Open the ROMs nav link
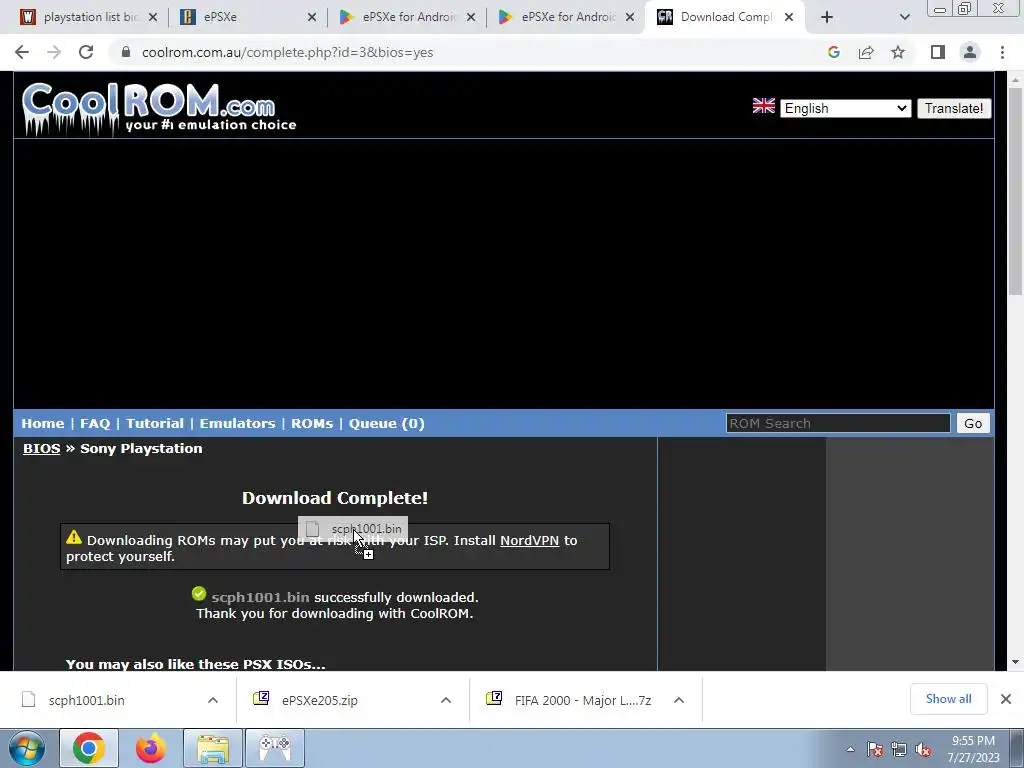 coord(312,423)
